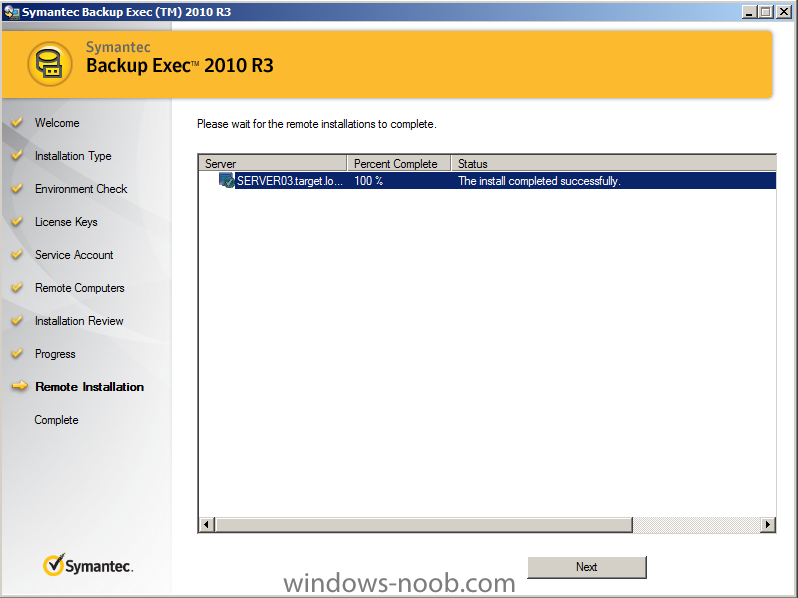The height and width of the screenshot is (598, 798).
Task: Click the checkmark next to Environment Check
Action: pos(17,188)
